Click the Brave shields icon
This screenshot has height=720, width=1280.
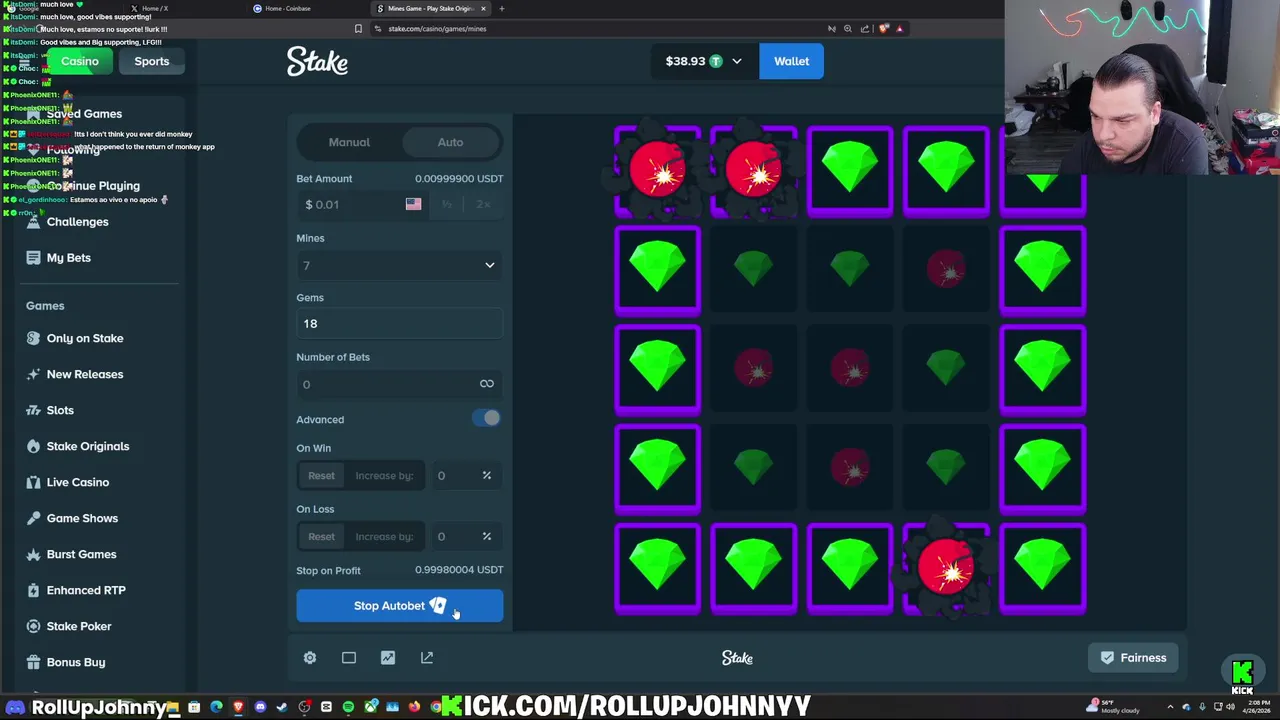[883, 28]
